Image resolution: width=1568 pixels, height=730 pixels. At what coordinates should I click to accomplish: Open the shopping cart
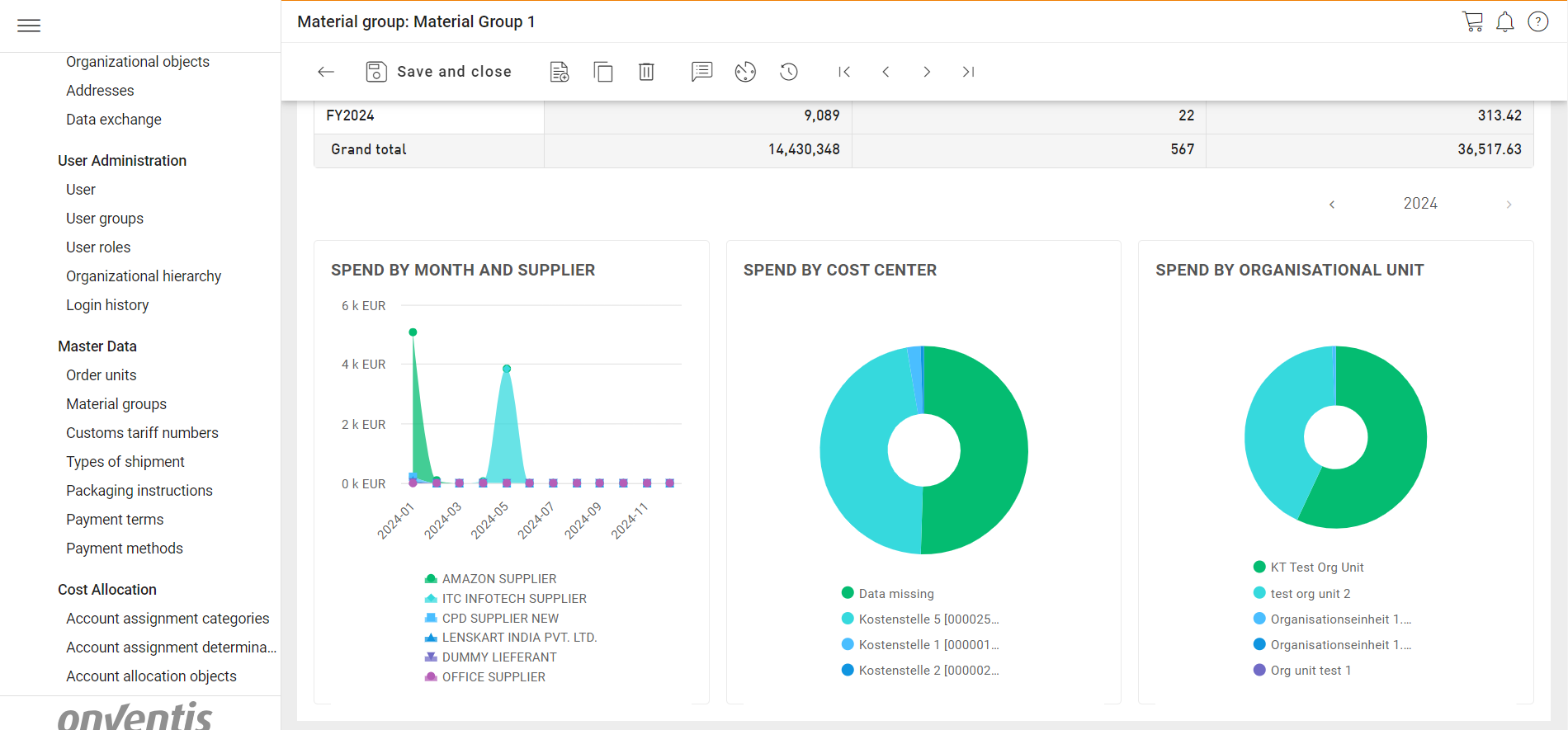1472,21
